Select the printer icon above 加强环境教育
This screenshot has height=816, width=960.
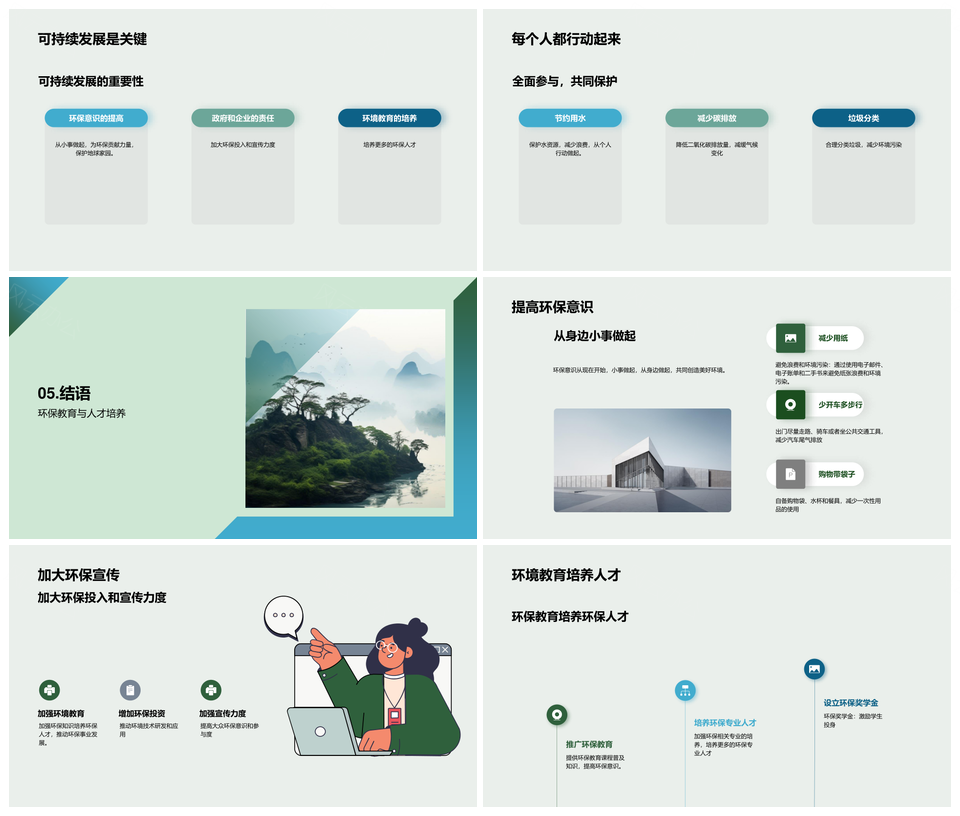pos(50,690)
